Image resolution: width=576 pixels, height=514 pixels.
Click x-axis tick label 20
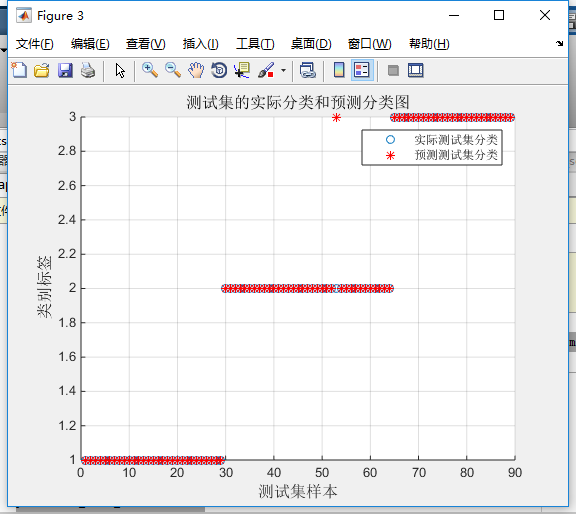[x=177, y=472]
